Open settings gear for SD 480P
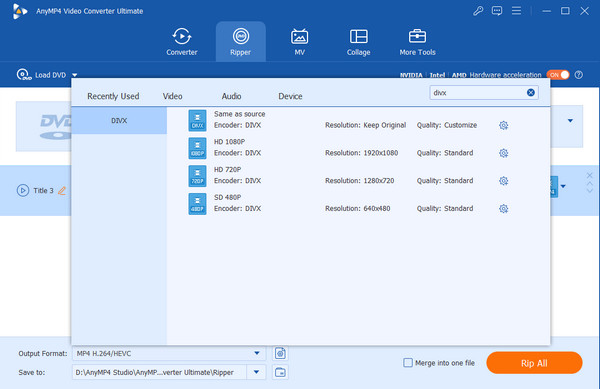 (x=504, y=209)
